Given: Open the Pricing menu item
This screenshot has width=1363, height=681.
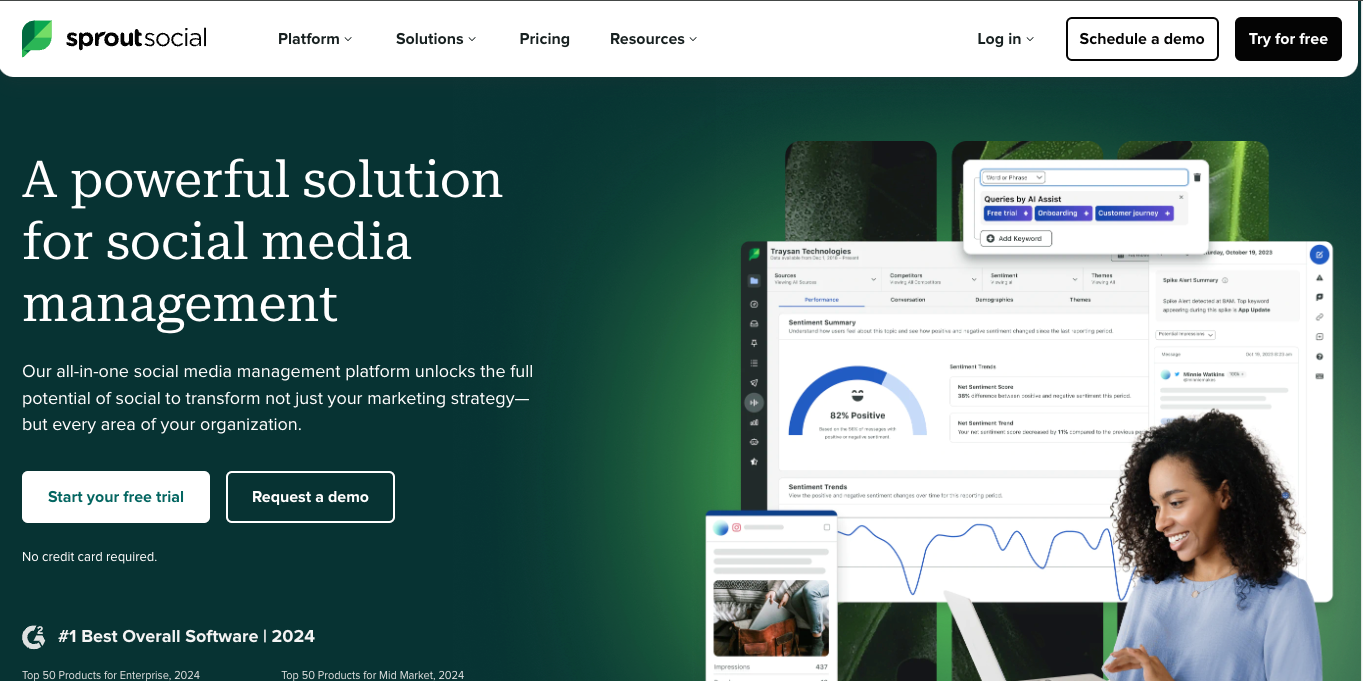Looking at the screenshot, I should 544,38.
